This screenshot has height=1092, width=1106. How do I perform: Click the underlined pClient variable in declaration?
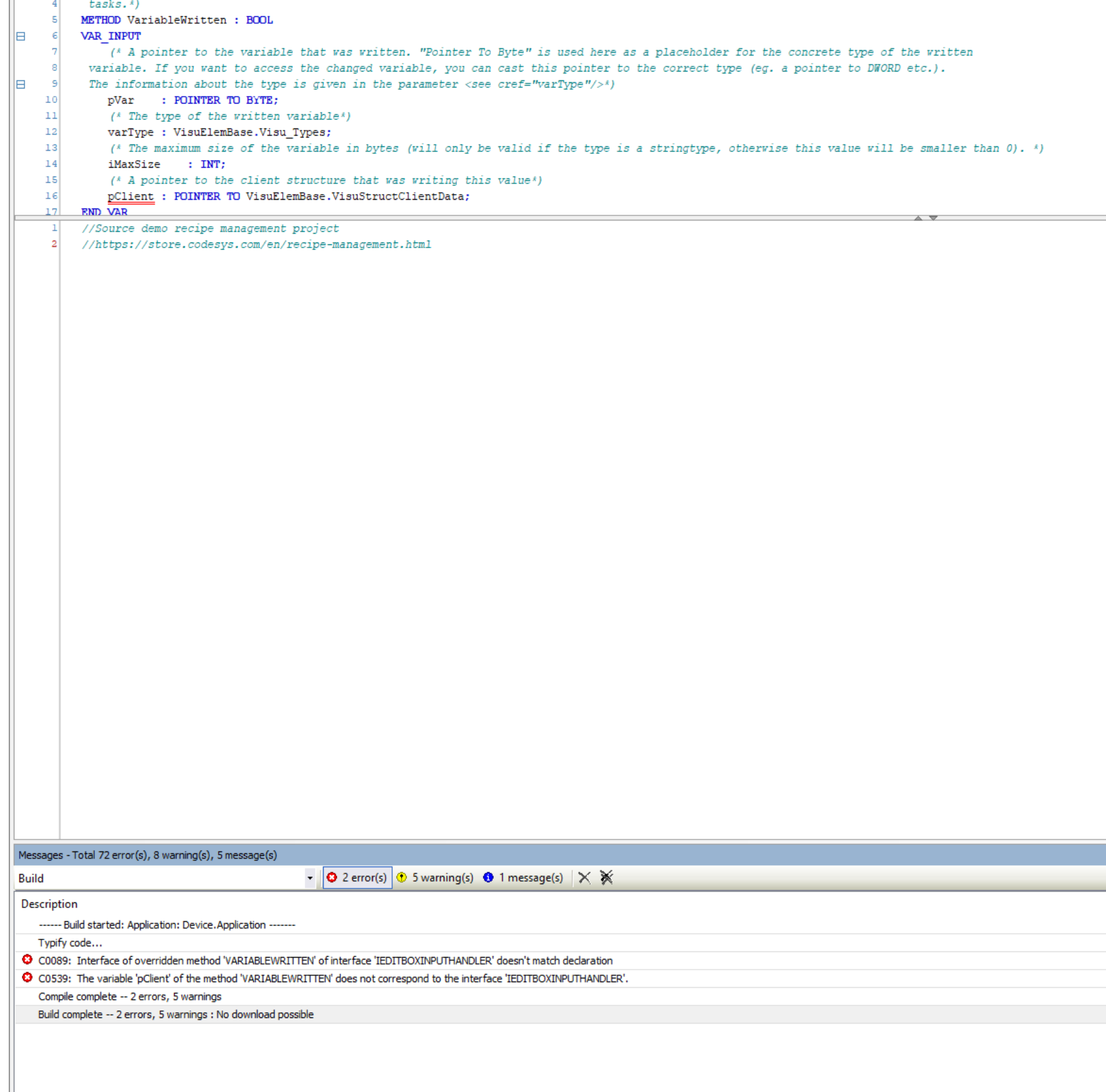[131, 197]
